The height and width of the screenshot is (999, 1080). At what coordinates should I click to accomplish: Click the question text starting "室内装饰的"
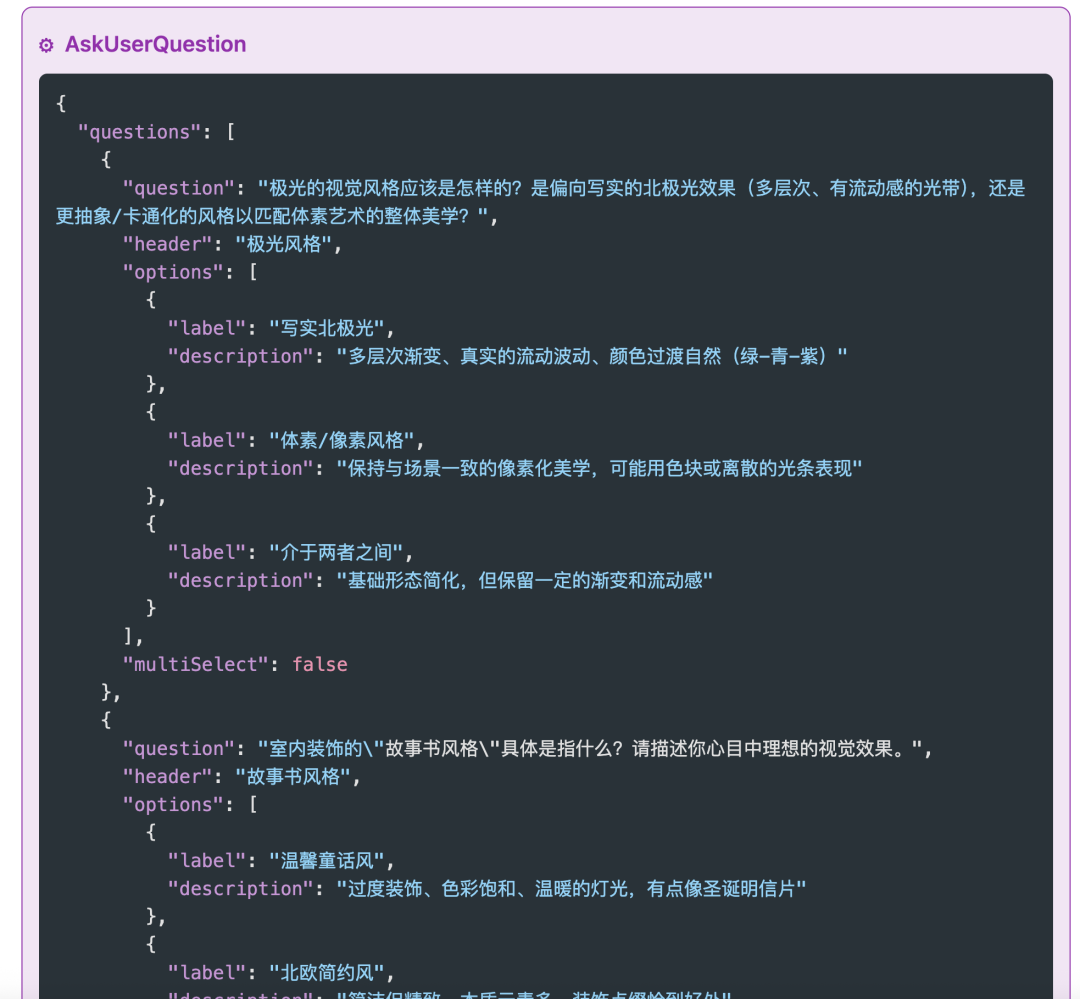coord(590,748)
